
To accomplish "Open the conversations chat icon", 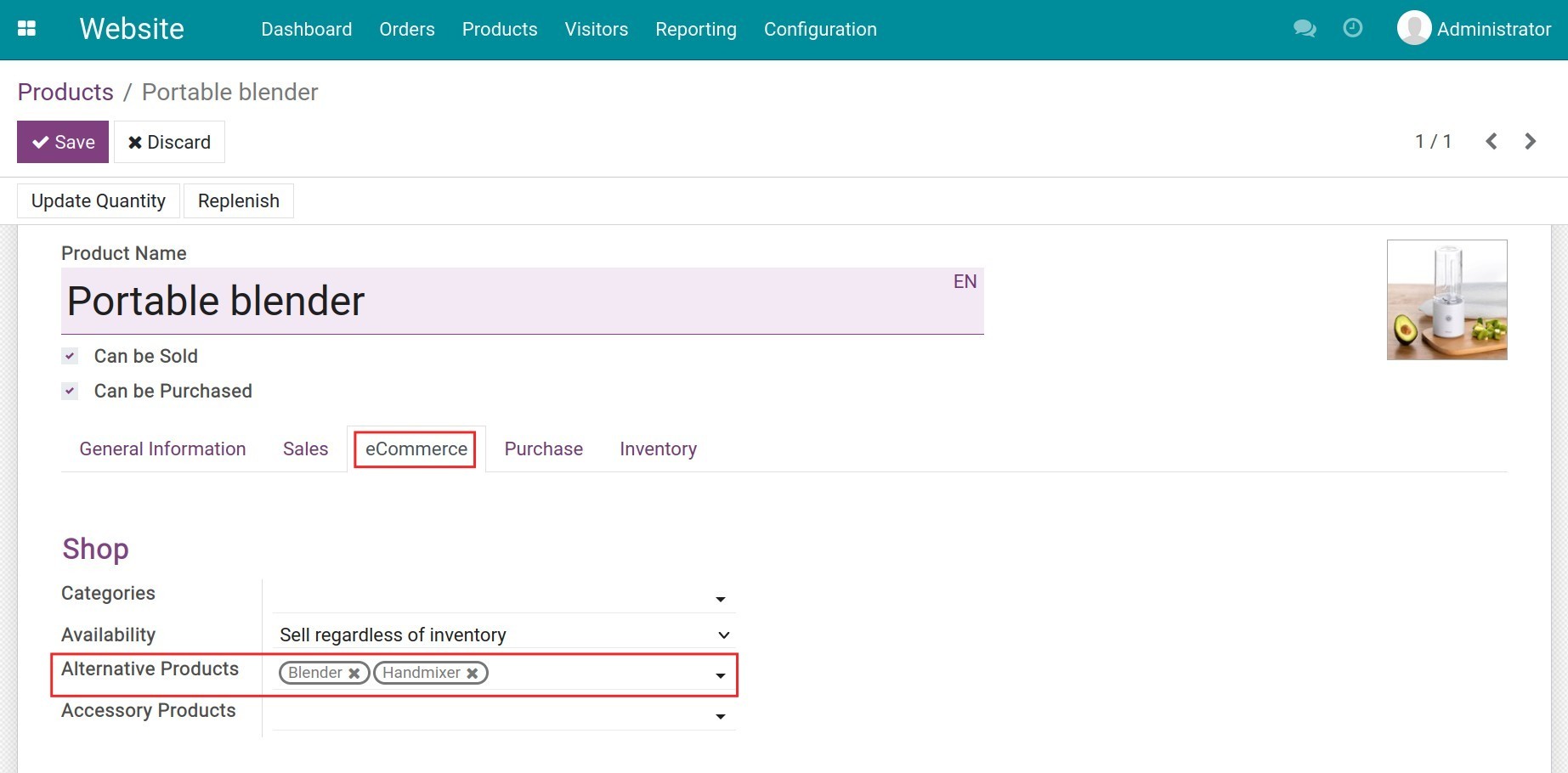I will click(1304, 29).
